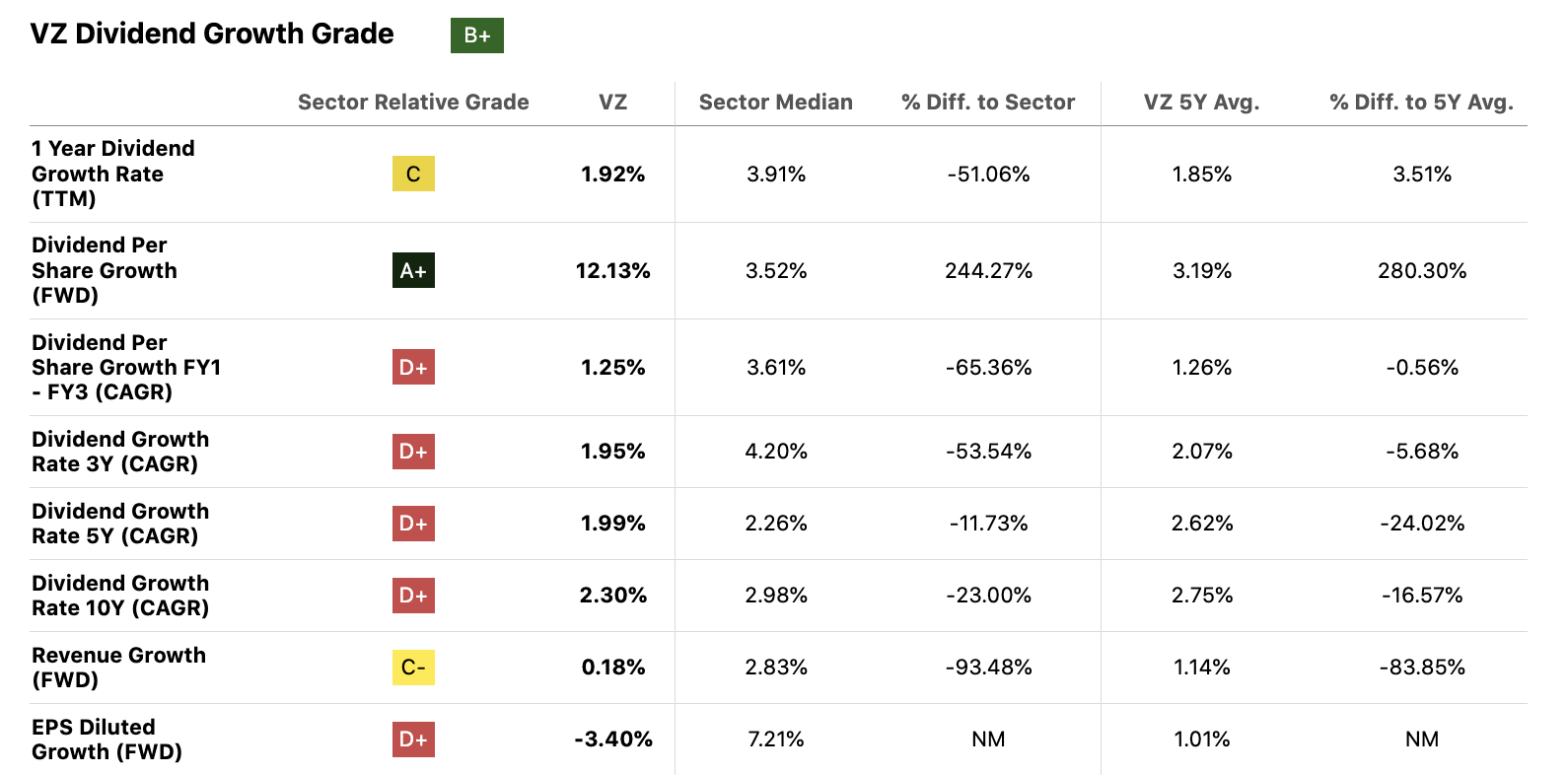The height and width of the screenshot is (775, 1568).
Task: Click the C grade badge for 1 Year Dividend Growth
Action: click(x=413, y=174)
